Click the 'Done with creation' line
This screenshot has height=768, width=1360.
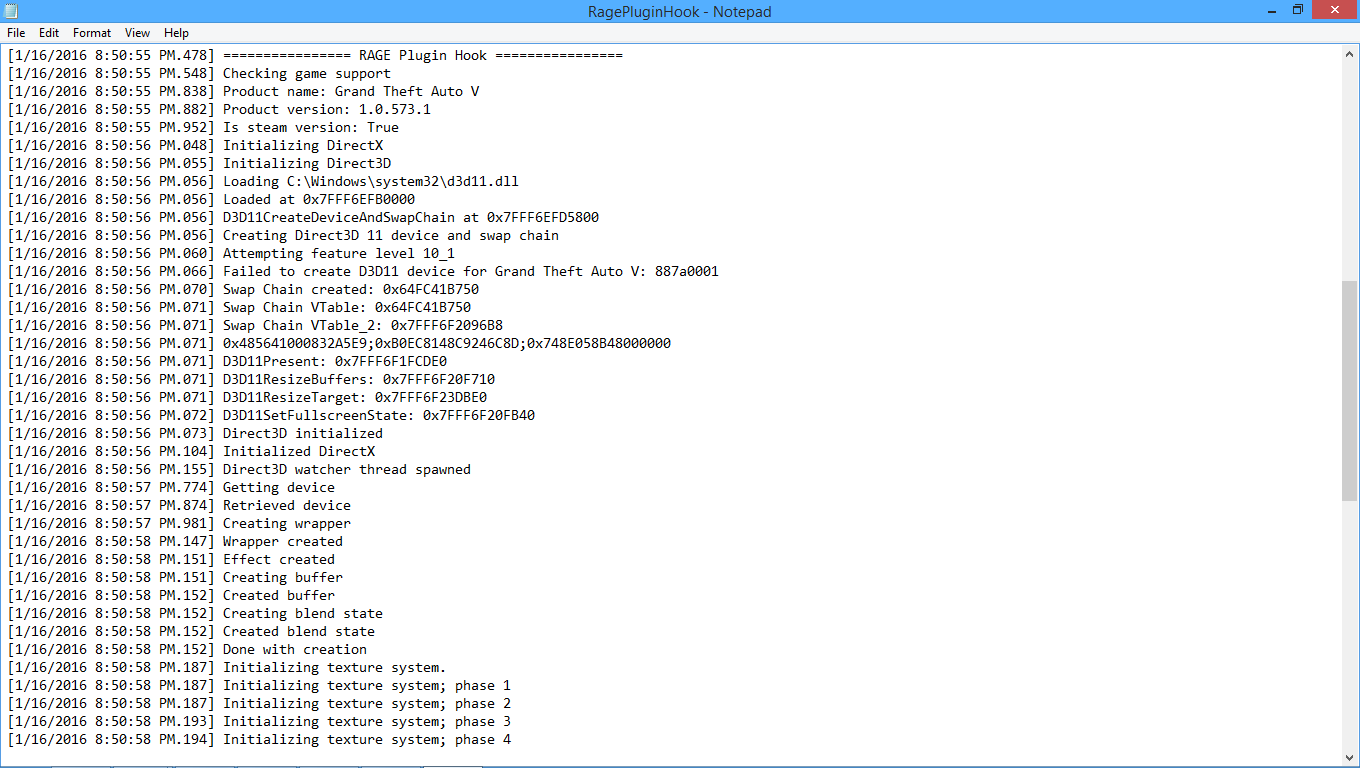(x=187, y=649)
